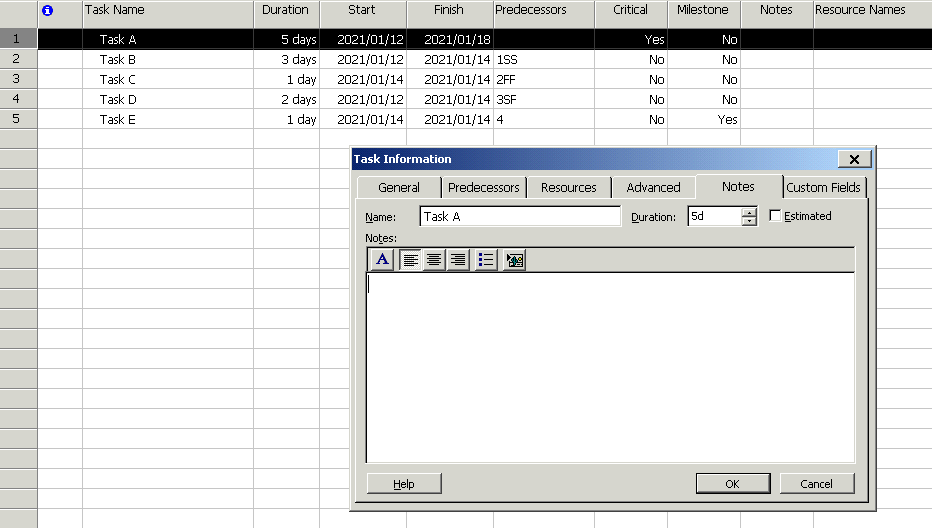The height and width of the screenshot is (528, 932).
Task: Go to the Resources tab
Action: (568, 187)
